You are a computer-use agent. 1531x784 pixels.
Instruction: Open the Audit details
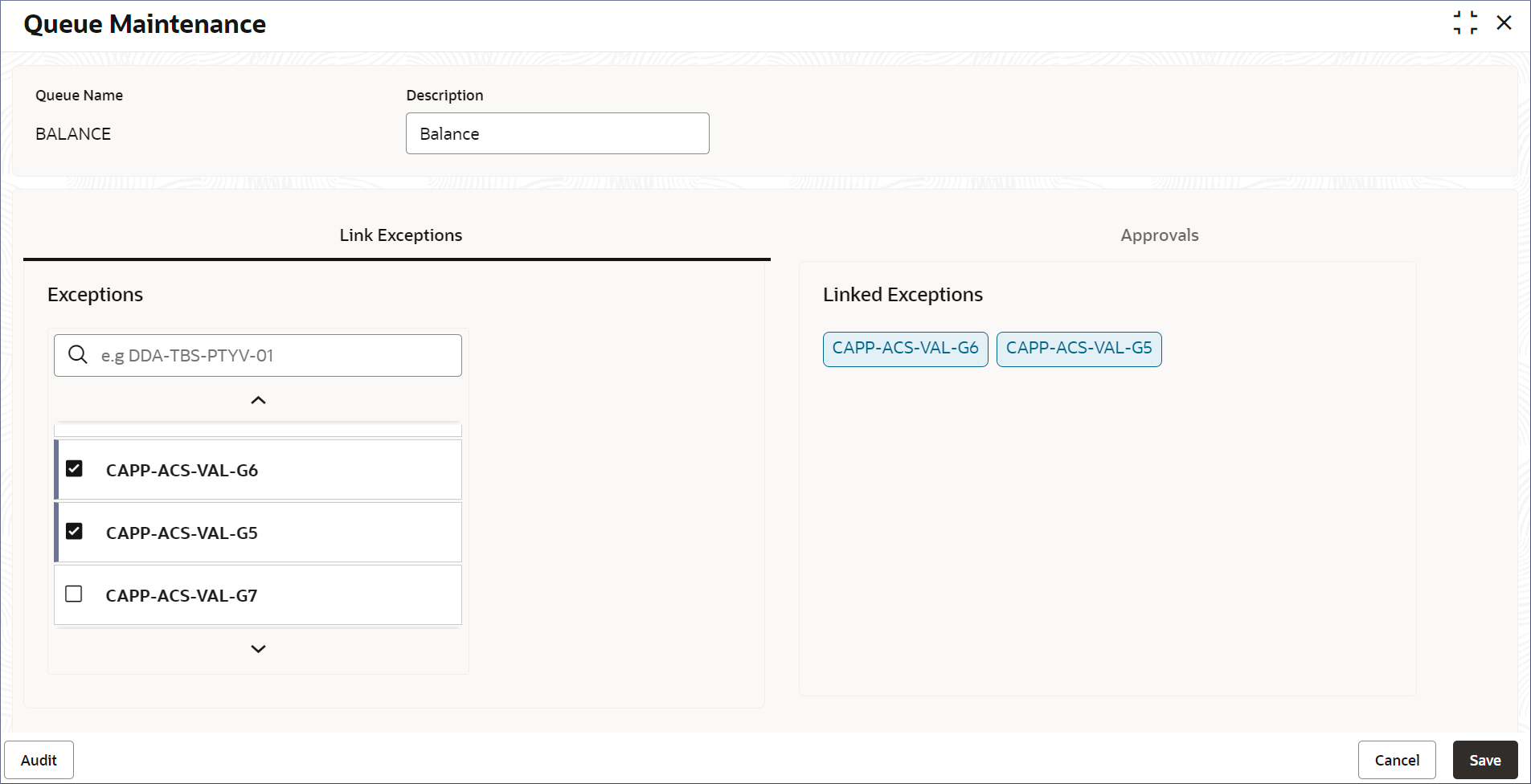[x=39, y=760]
